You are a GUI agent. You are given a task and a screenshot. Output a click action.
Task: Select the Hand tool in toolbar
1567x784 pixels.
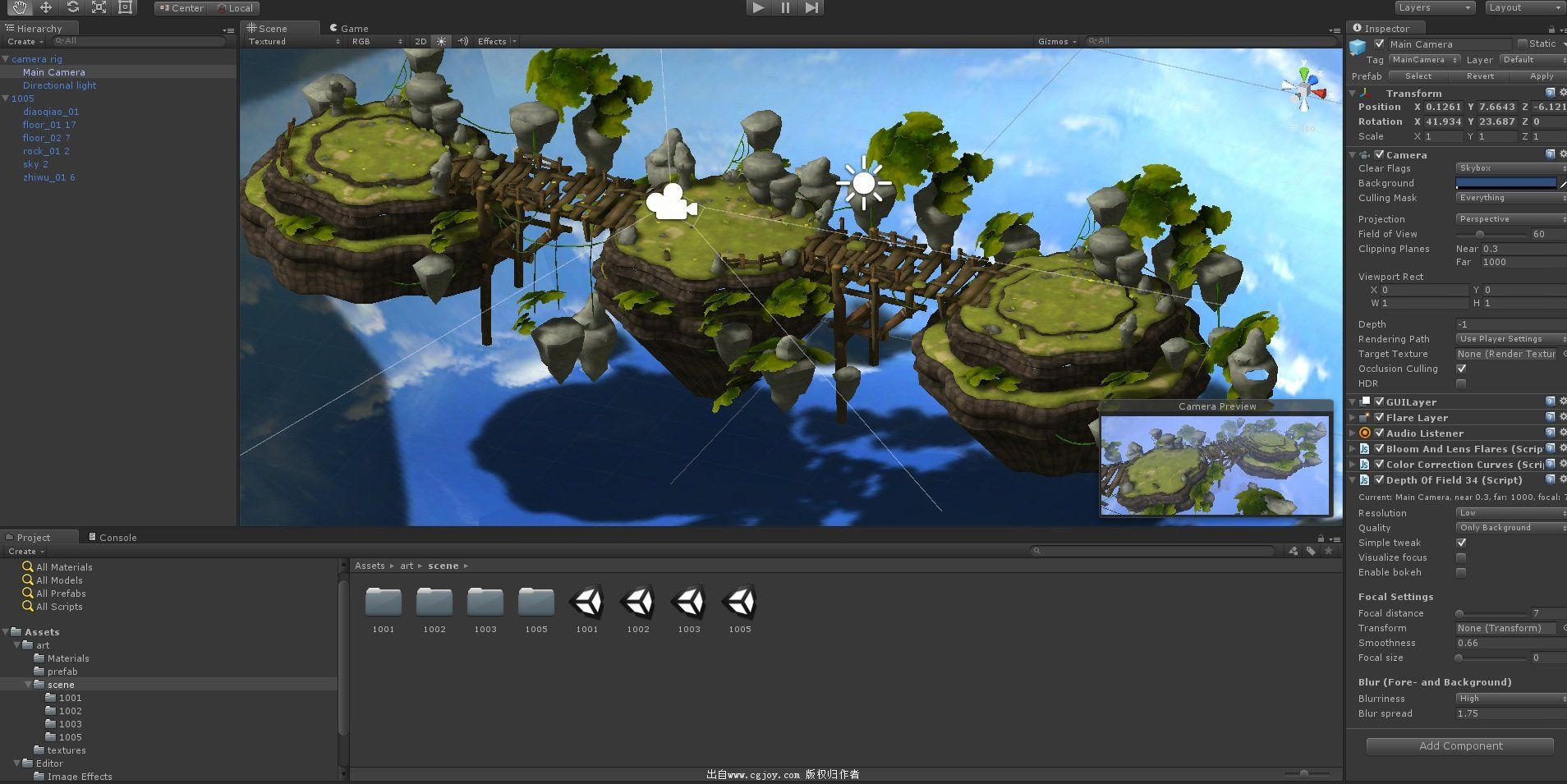(x=19, y=7)
